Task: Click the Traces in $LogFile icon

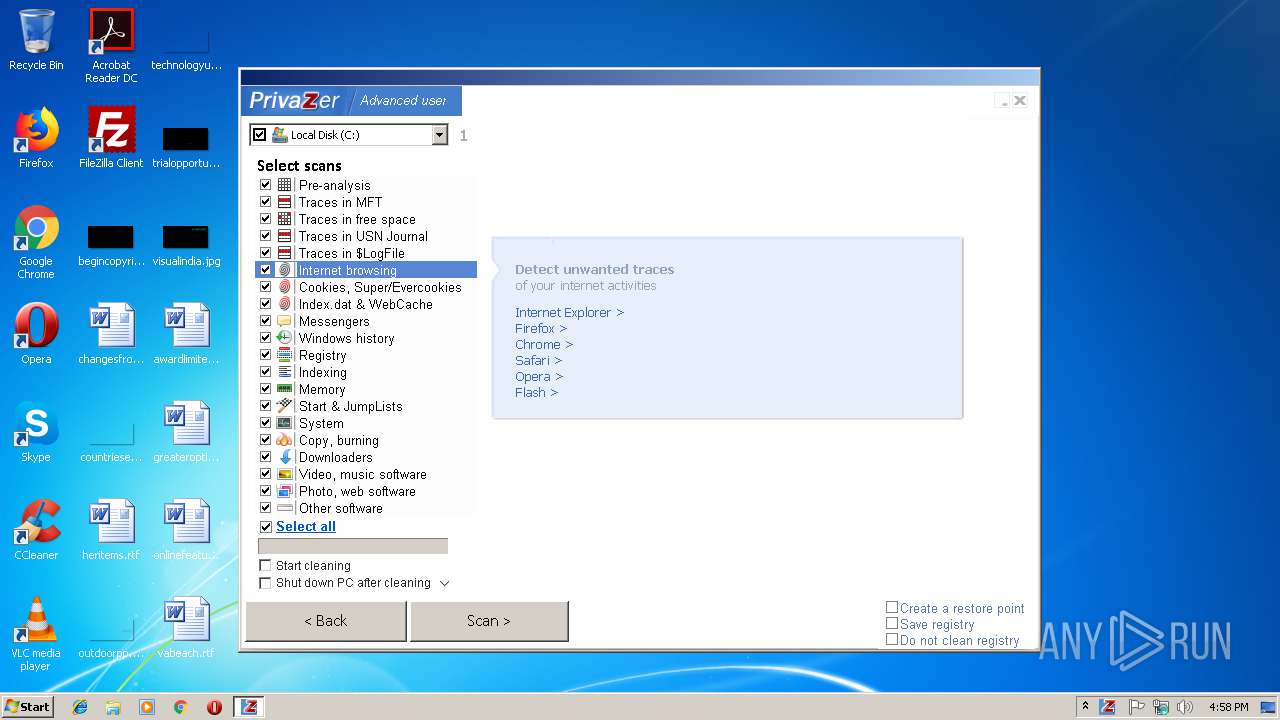Action: click(285, 253)
